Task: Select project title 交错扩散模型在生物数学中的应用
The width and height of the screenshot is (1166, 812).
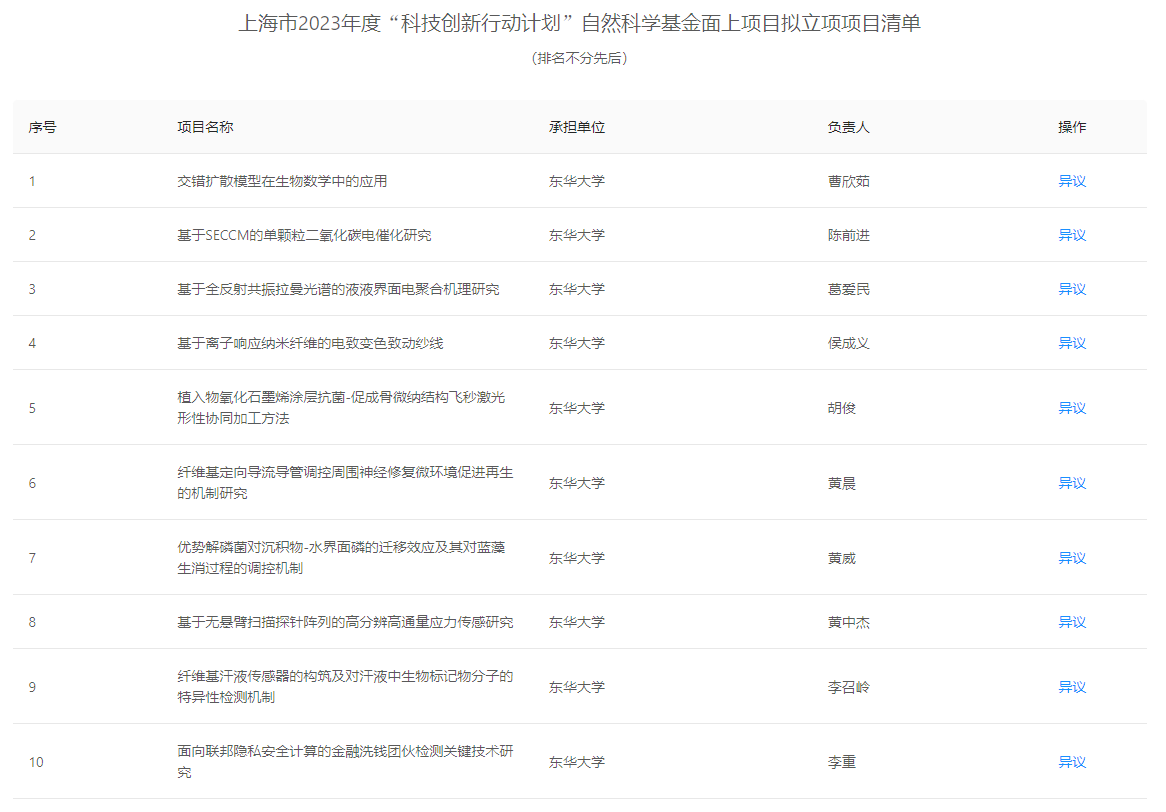Action: (x=282, y=181)
